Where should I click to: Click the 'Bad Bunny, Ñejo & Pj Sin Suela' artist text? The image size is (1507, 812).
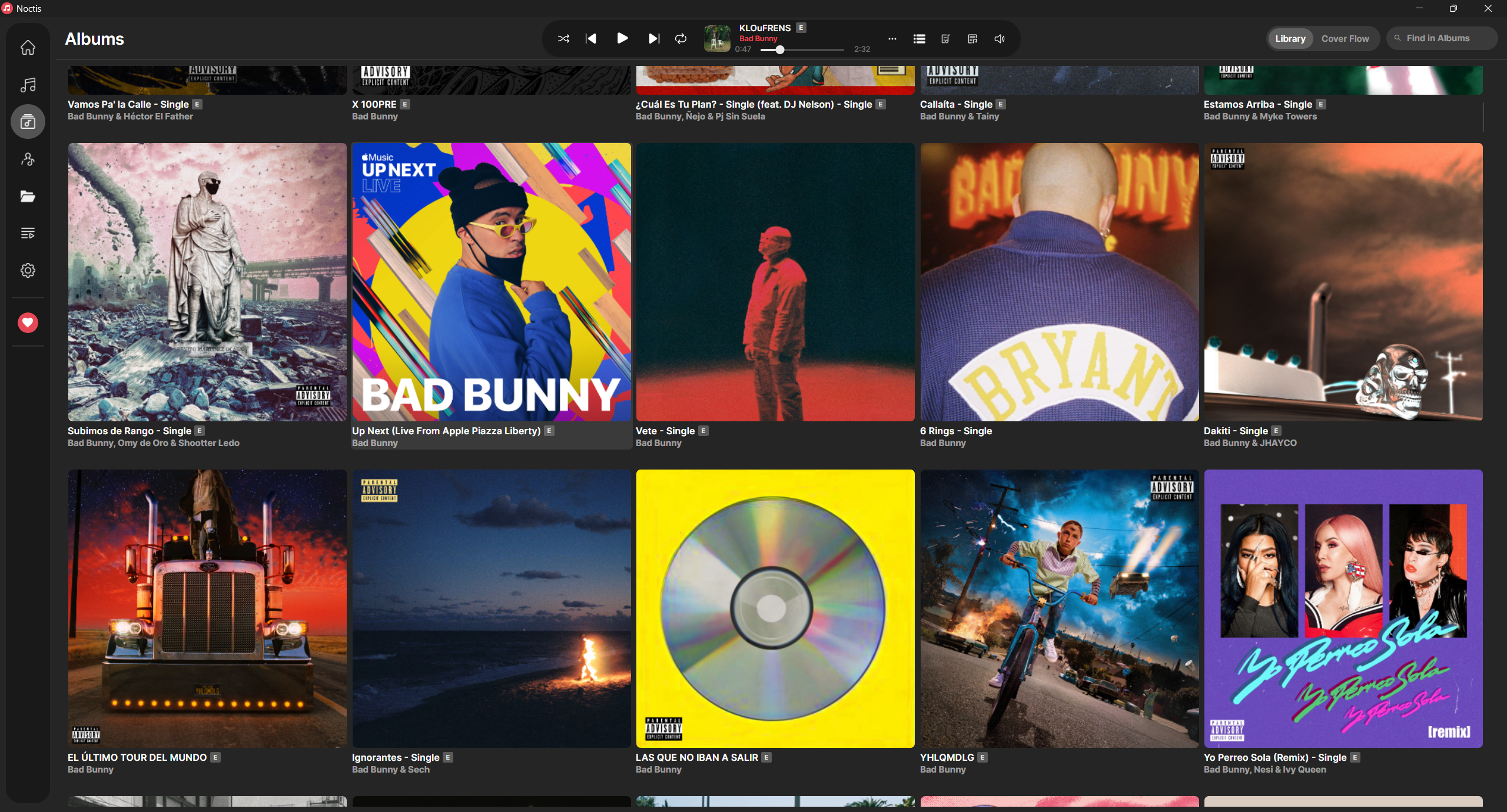click(x=701, y=117)
